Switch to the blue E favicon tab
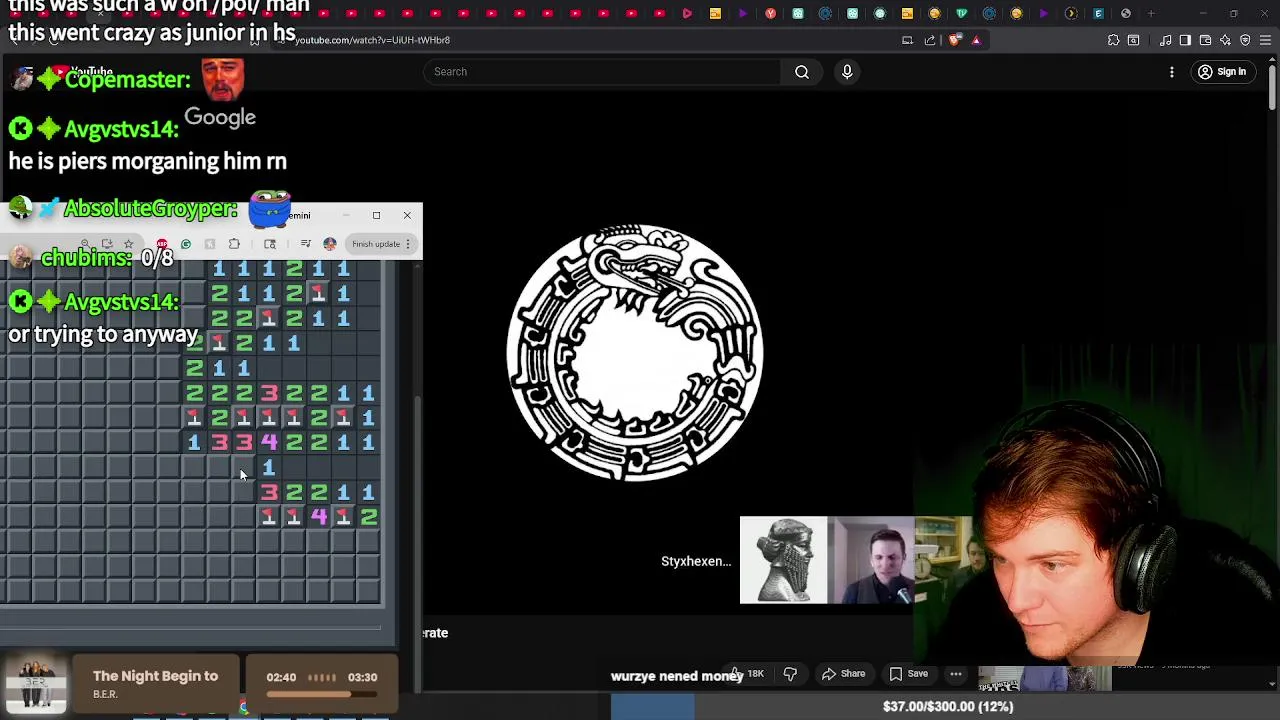The height and width of the screenshot is (720, 1280). pyautogui.click(x=1098, y=13)
